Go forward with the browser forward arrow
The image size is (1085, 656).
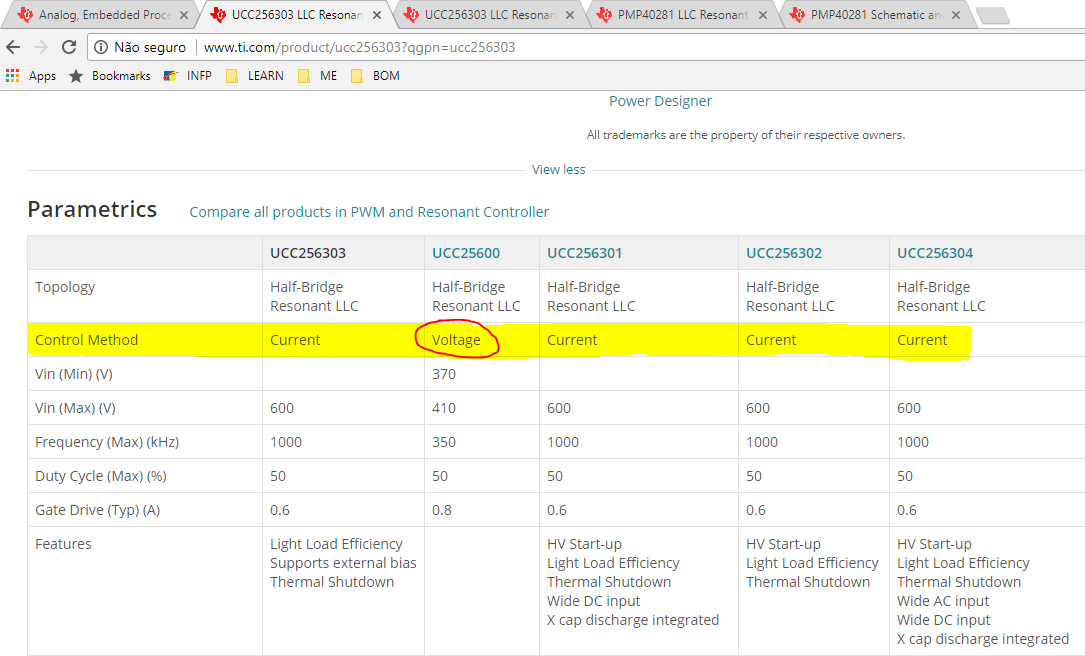(41, 47)
